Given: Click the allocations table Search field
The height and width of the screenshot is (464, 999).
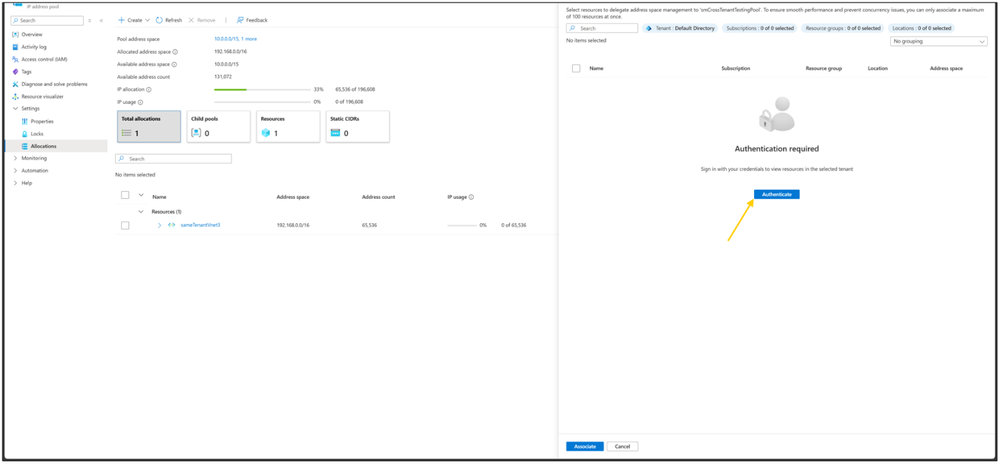Looking at the screenshot, I should click(x=173, y=159).
